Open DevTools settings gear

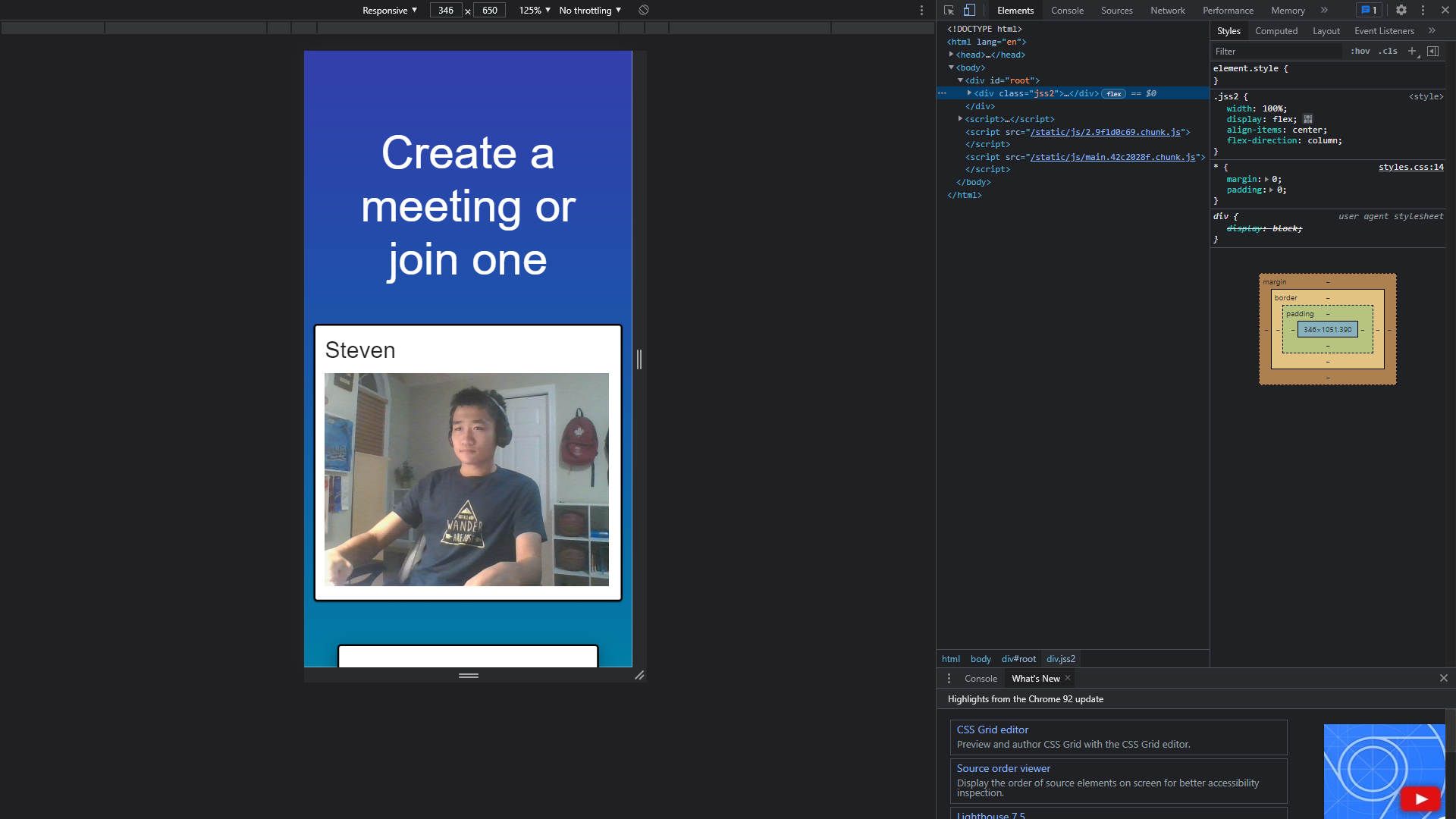click(x=1401, y=10)
